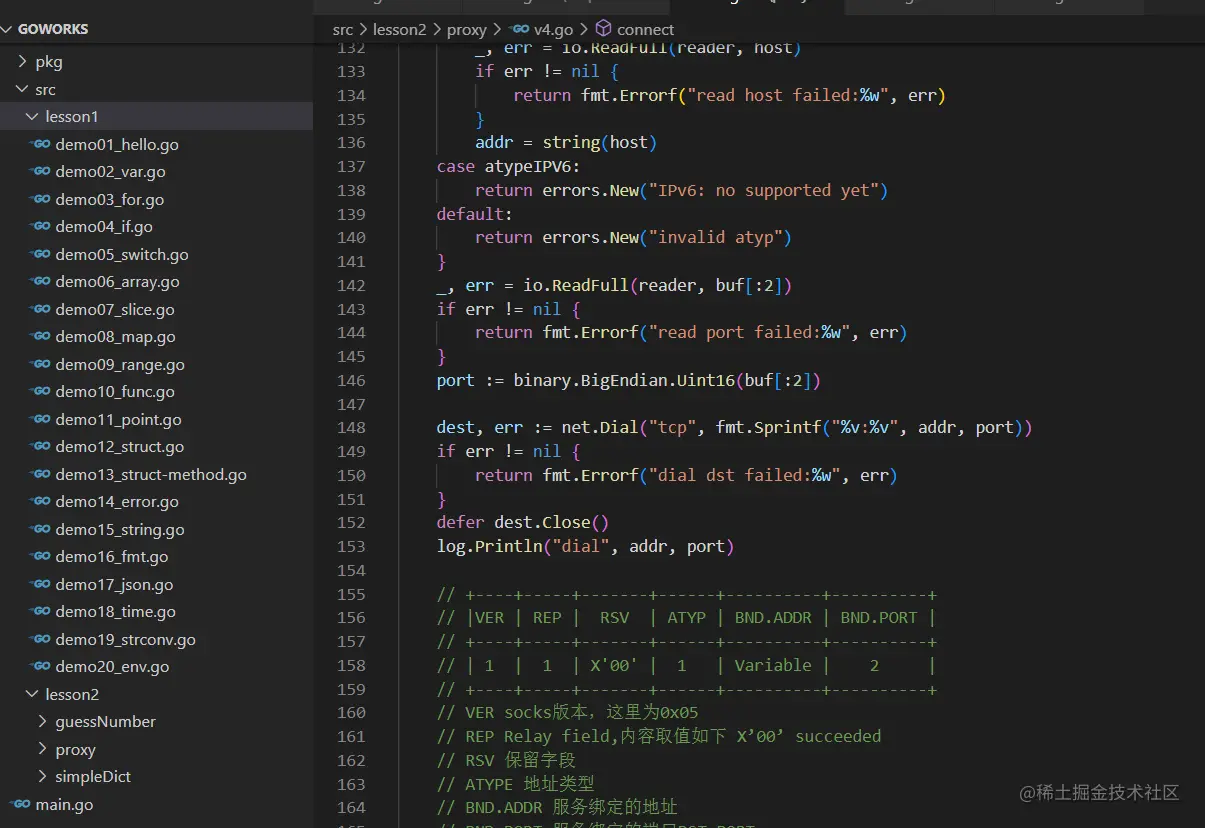This screenshot has width=1205, height=828.
Task: Click line number 148 in the gutter
Action: pos(351,427)
